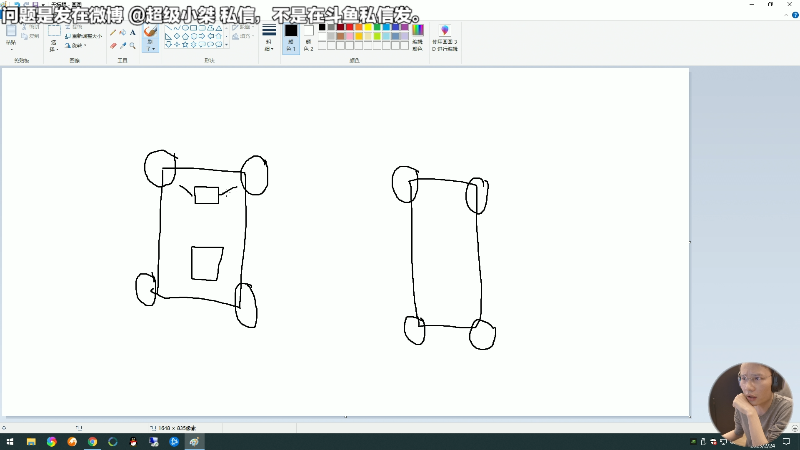Open the Windows Start menu
800x450 pixels.
(x=10, y=442)
